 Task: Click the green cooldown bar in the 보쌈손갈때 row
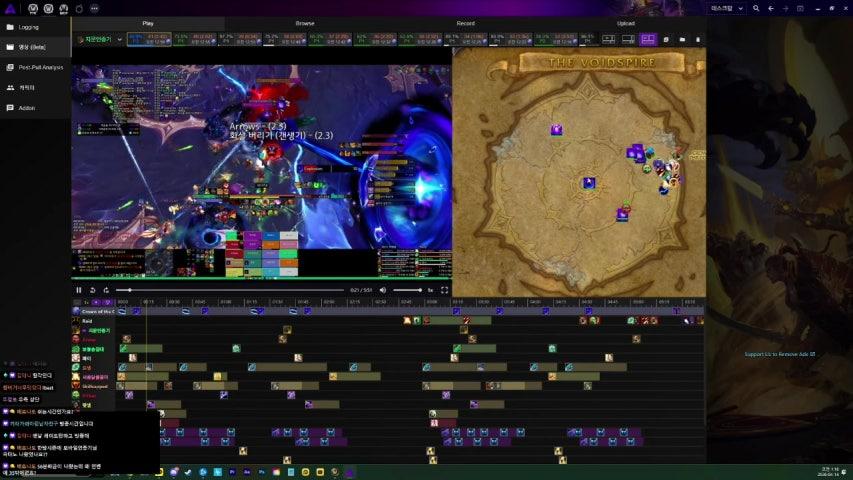[141, 348]
